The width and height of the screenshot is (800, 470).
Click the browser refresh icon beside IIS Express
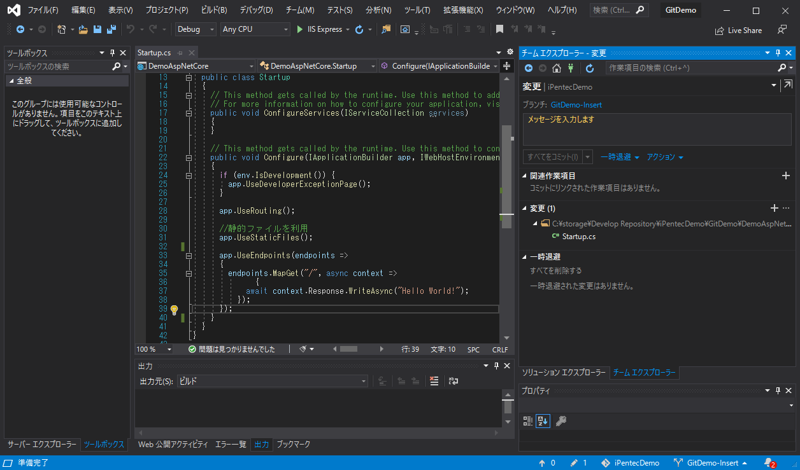(x=359, y=30)
